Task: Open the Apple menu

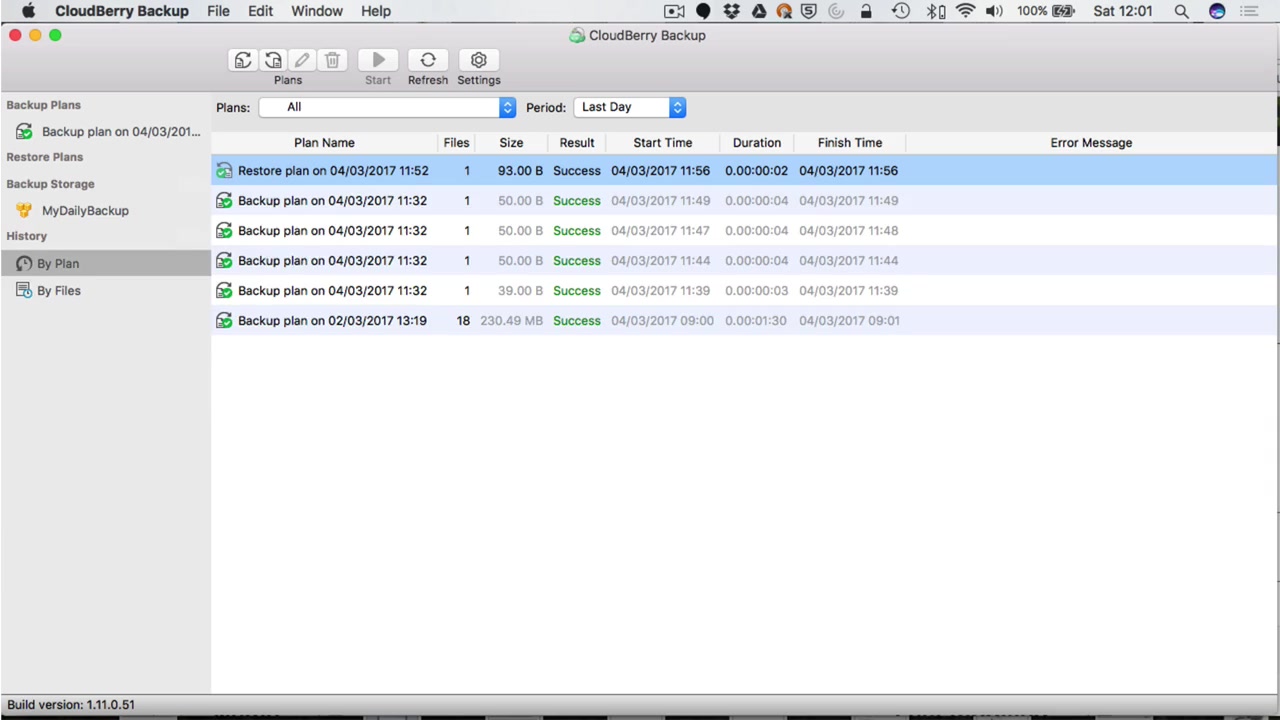Action: (x=29, y=11)
